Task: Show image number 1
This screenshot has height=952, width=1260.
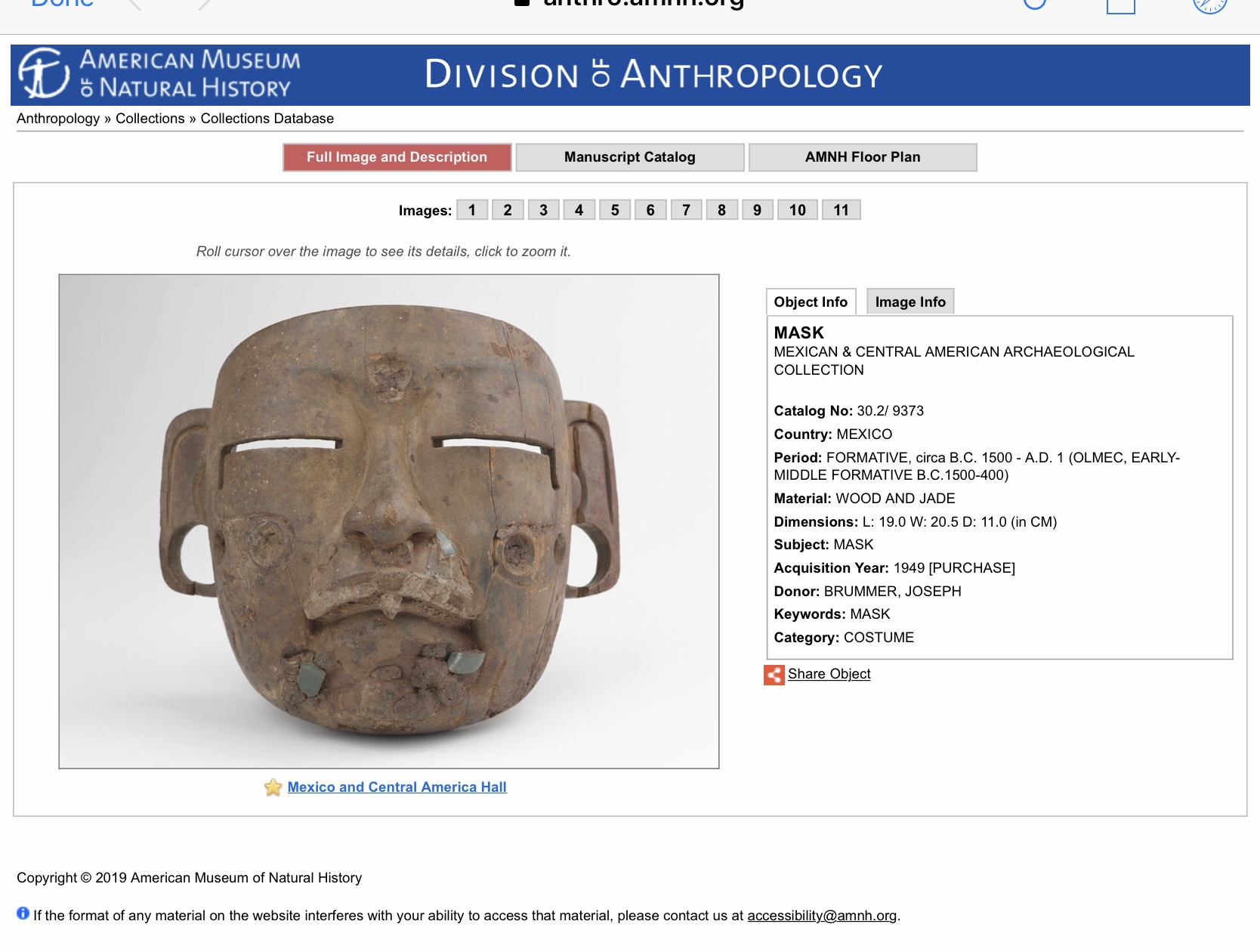Action: click(x=472, y=210)
